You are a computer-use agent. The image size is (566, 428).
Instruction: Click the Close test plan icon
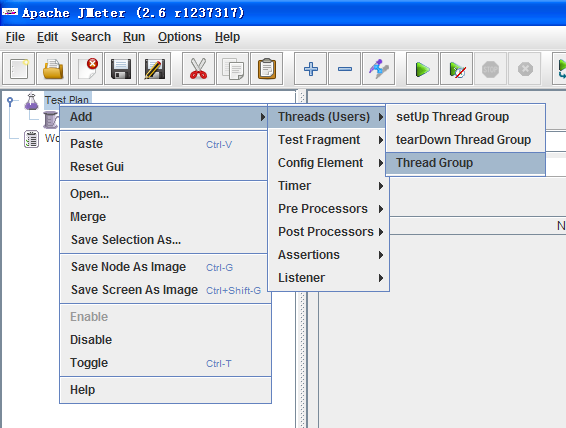(x=87, y=69)
